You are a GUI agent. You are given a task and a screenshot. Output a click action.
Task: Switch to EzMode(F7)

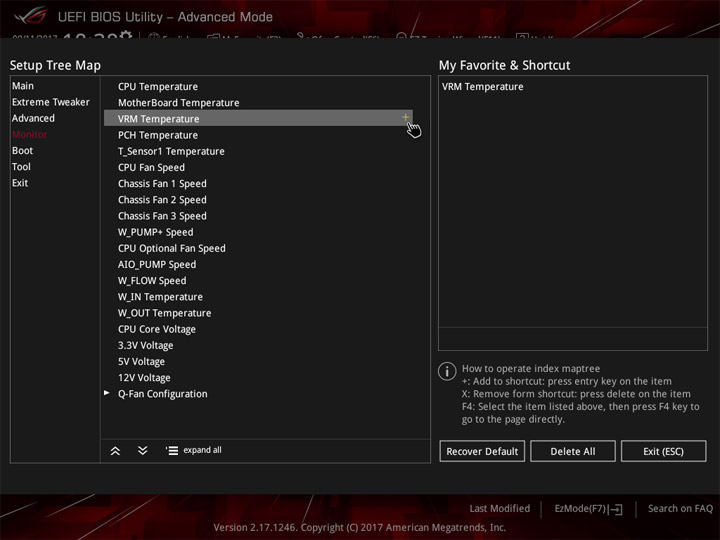tap(588, 509)
